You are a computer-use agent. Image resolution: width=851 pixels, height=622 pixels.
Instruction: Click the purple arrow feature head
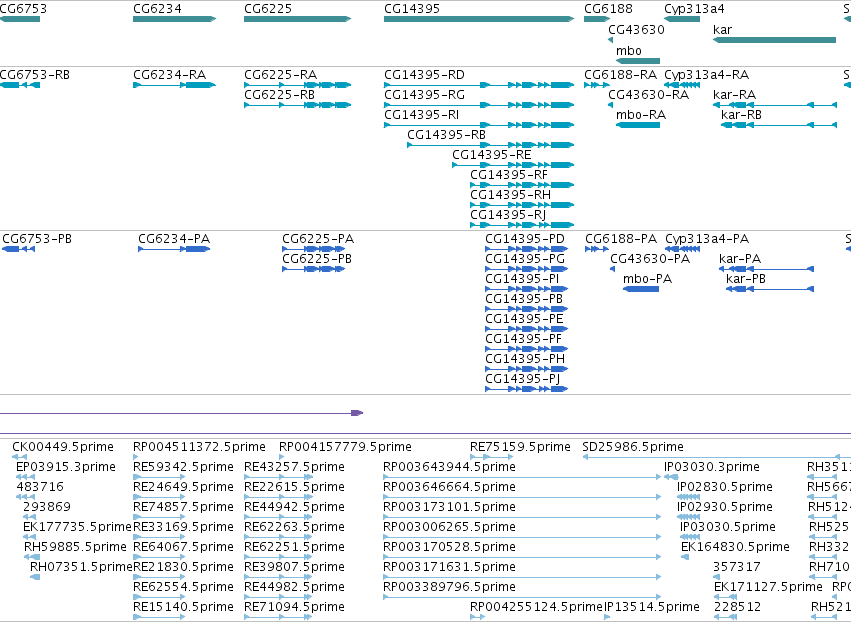[x=357, y=413]
